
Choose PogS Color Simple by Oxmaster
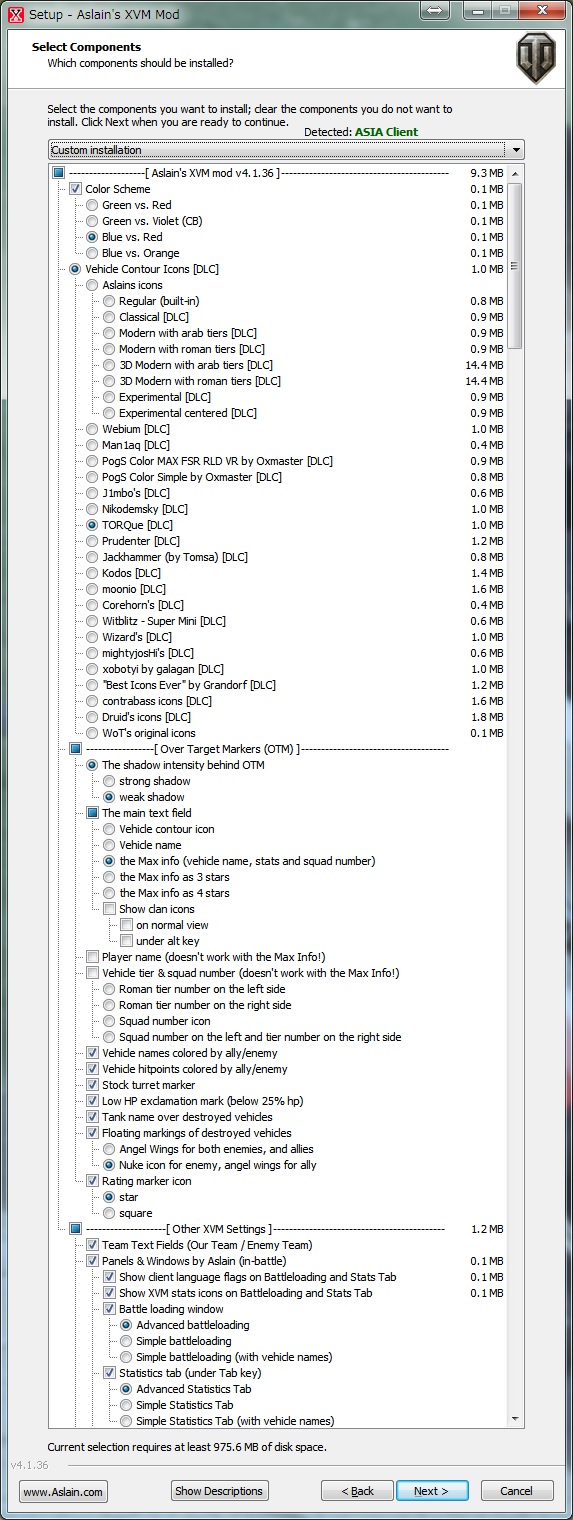click(x=93, y=477)
